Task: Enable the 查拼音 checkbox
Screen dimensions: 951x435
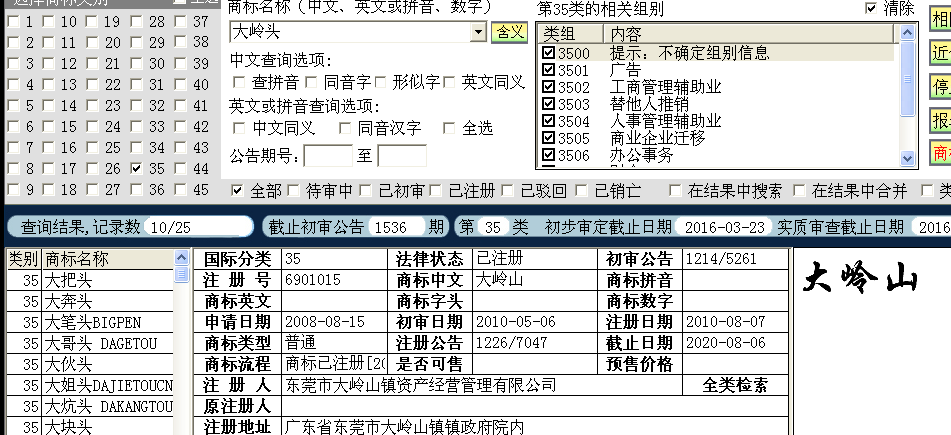Action: click(x=239, y=82)
